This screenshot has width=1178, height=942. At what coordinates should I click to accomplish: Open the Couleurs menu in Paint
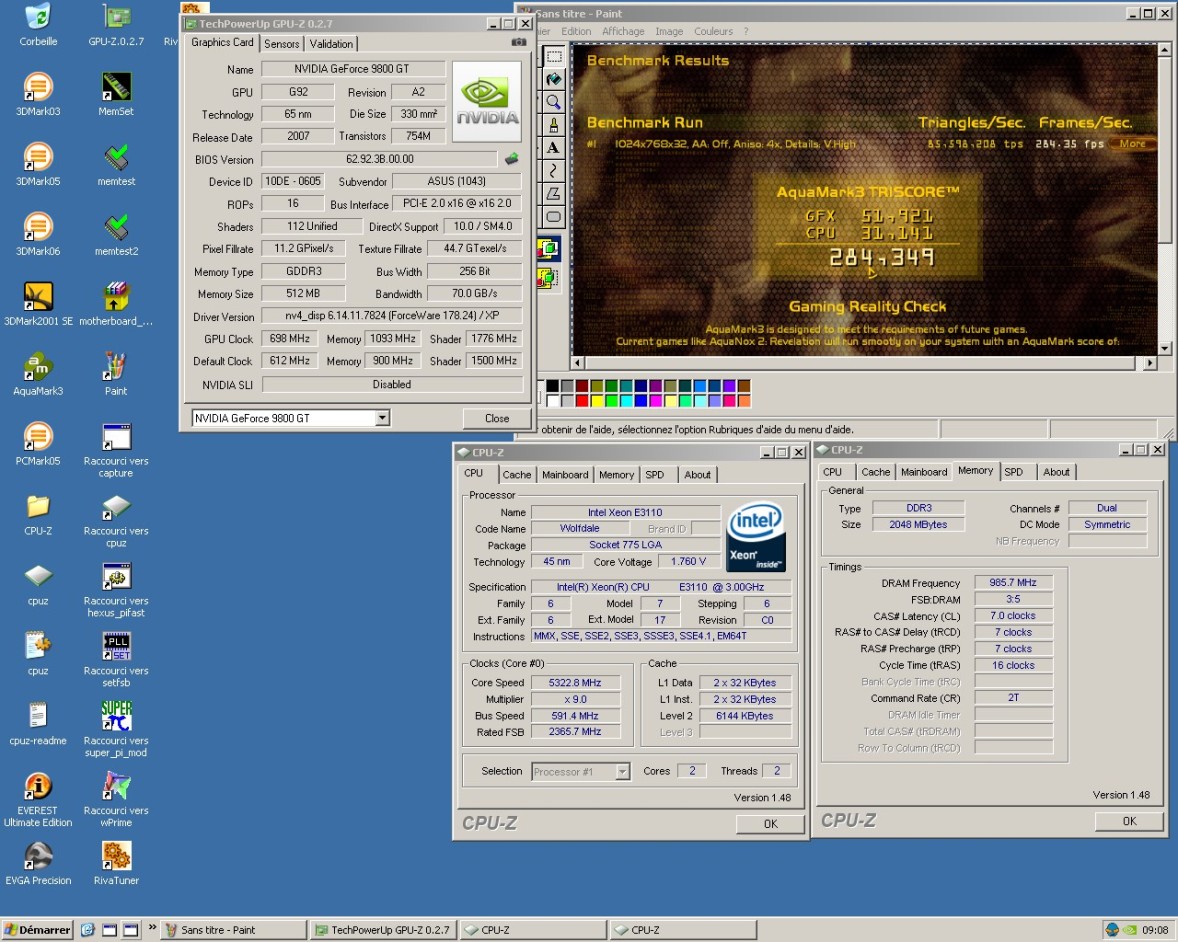(x=713, y=32)
